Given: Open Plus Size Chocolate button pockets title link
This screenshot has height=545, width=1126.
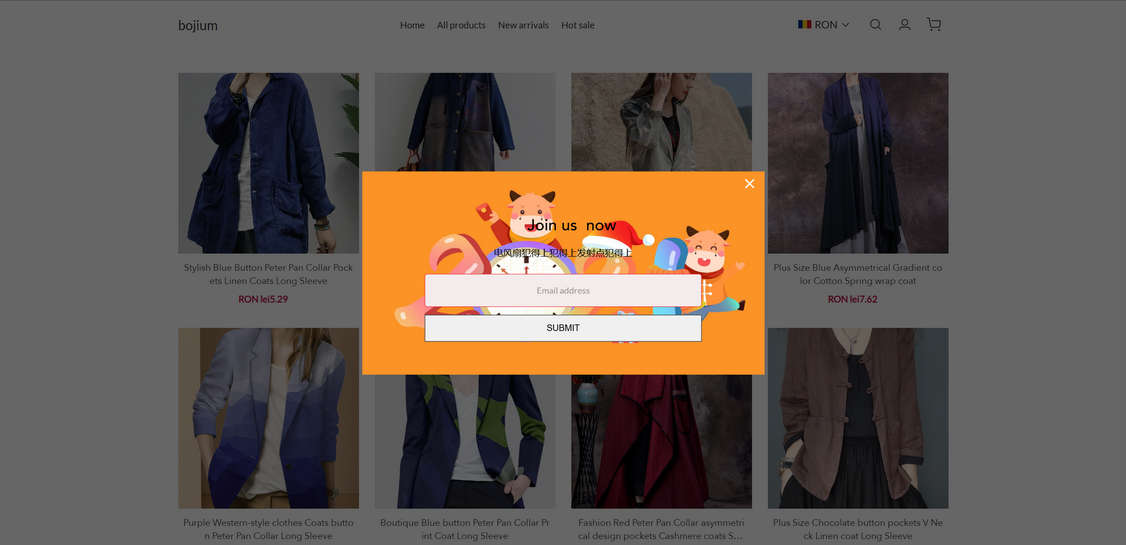Looking at the screenshot, I should 858,529.
